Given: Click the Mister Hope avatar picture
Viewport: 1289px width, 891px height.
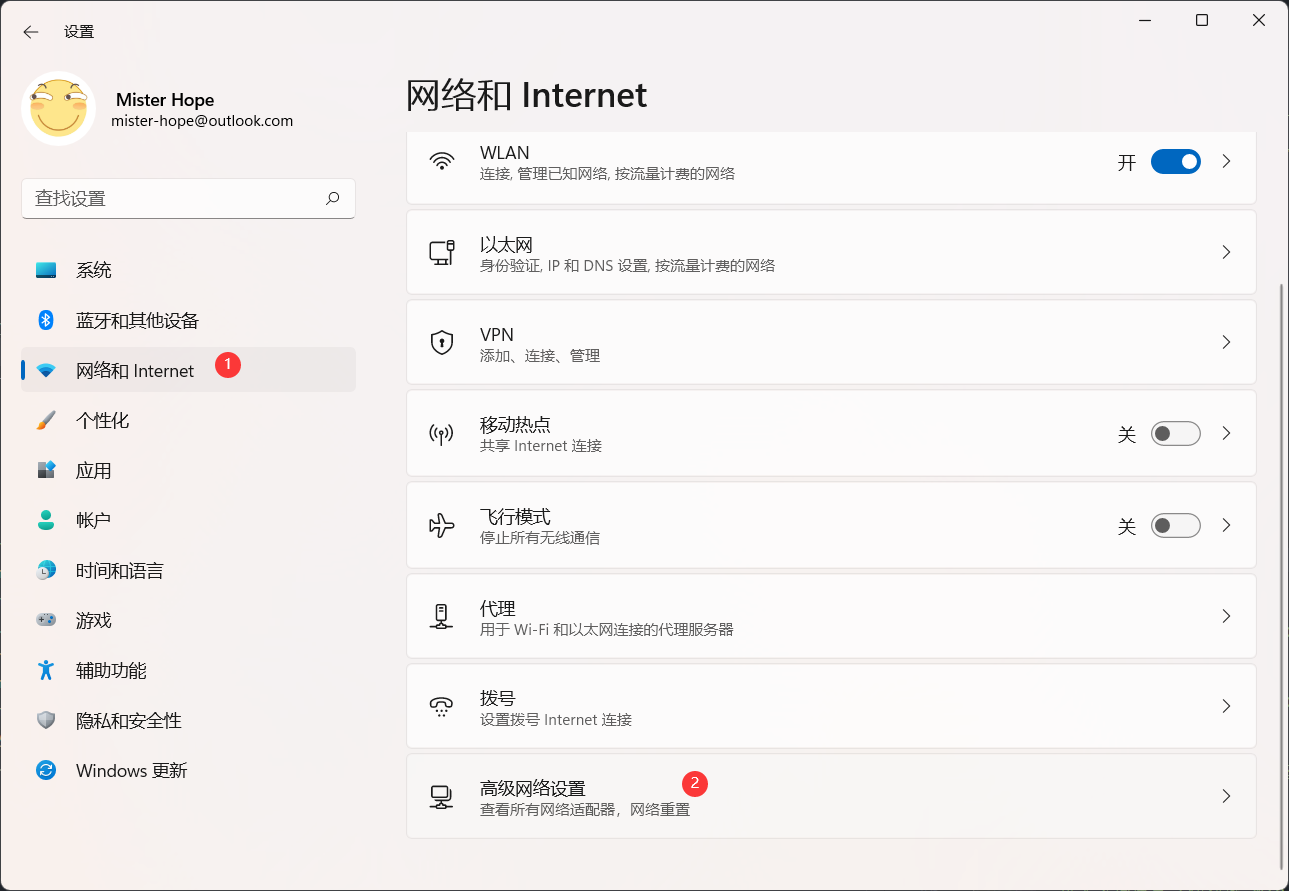Looking at the screenshot, I should [x=59, y=109].
